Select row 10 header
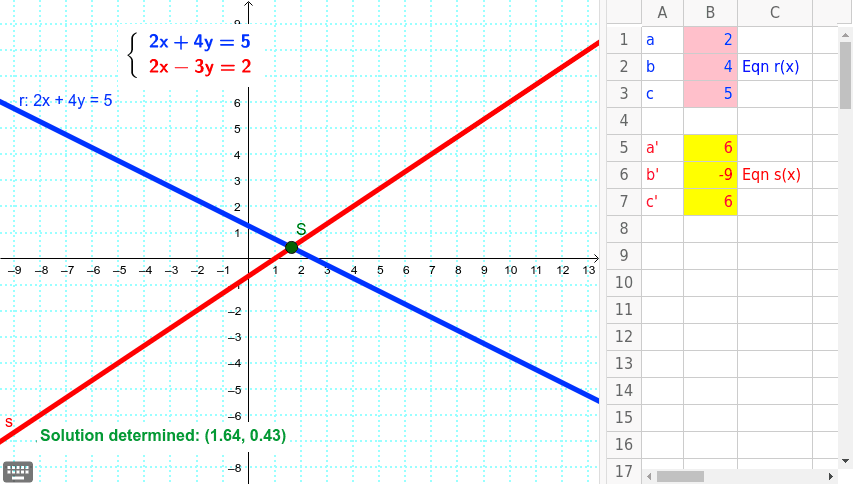The image size is (855, 486). pos(624,283)
